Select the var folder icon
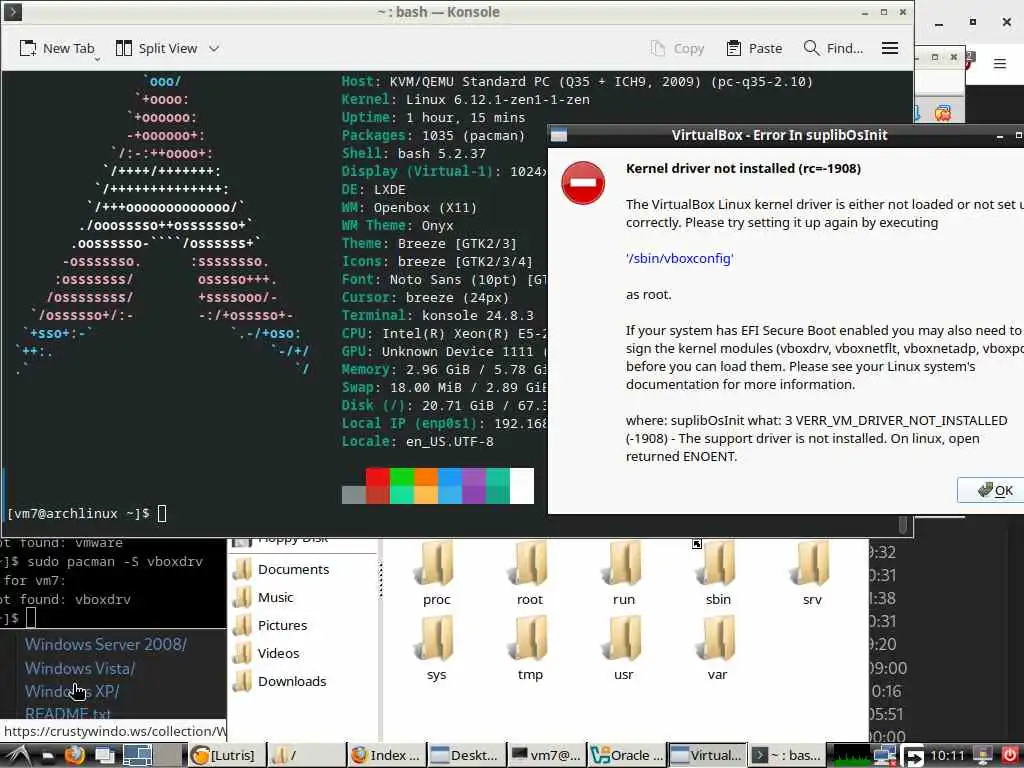Image resolution: width=1024 pixels, height=768 pixels. click(718, 639)
